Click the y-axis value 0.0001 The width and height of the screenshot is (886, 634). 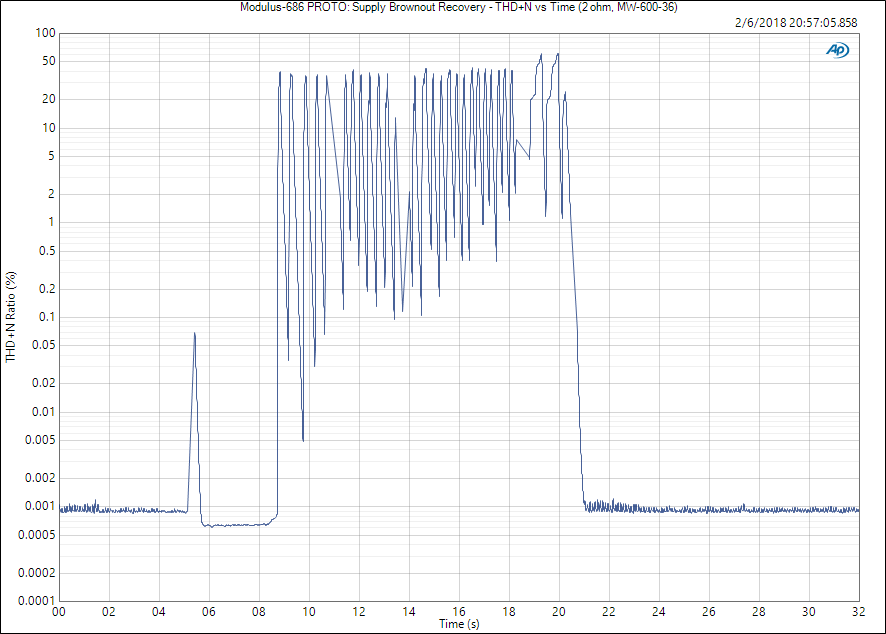click(x=37, y=601)
